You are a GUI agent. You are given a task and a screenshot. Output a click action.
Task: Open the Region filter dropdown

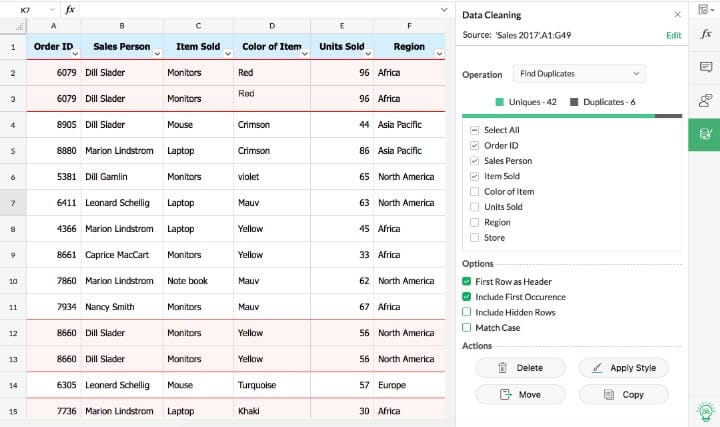[439, 54]
